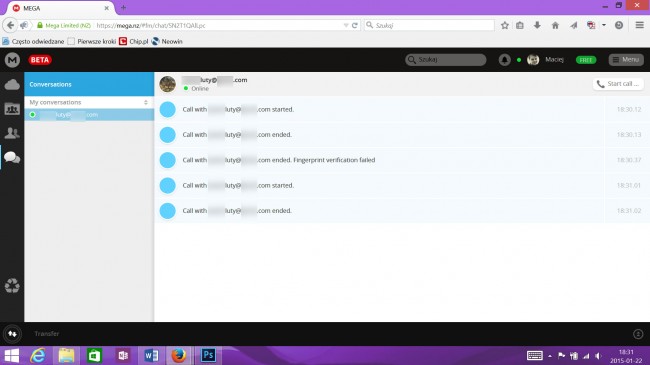Reload the page

pos(355,25)
